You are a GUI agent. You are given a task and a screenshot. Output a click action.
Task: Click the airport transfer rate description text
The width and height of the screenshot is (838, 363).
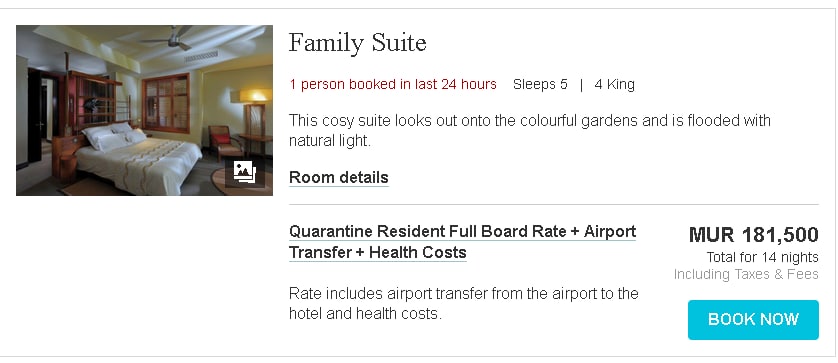coord(464,303)
